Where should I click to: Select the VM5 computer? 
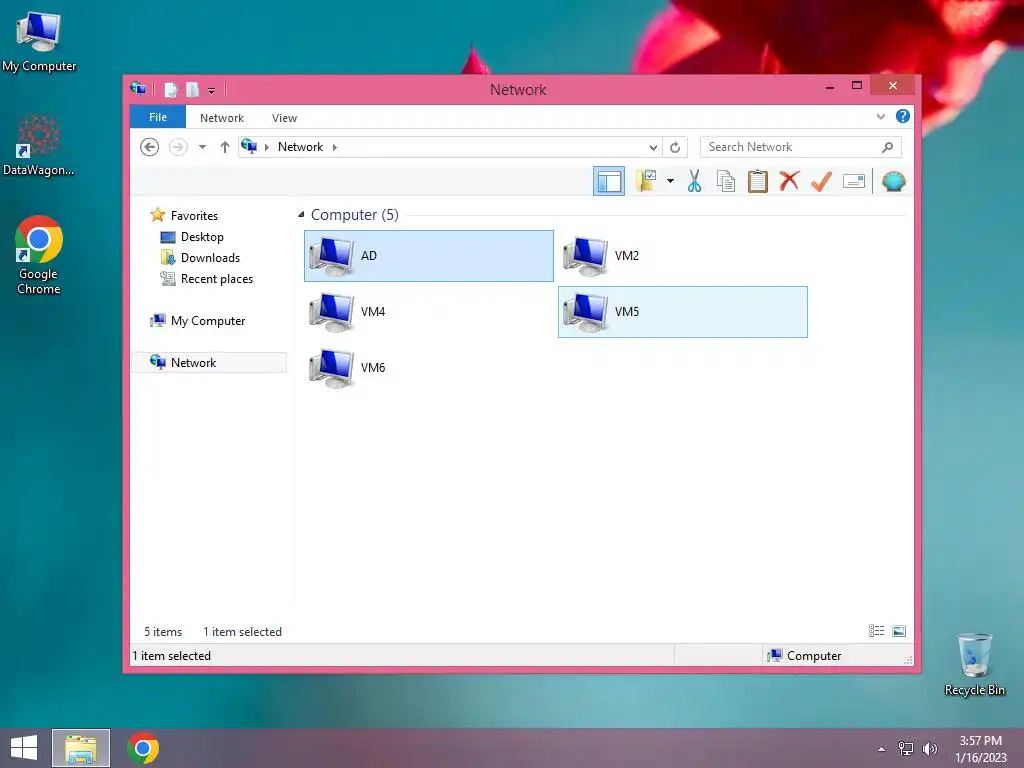(x=682, y=312)
